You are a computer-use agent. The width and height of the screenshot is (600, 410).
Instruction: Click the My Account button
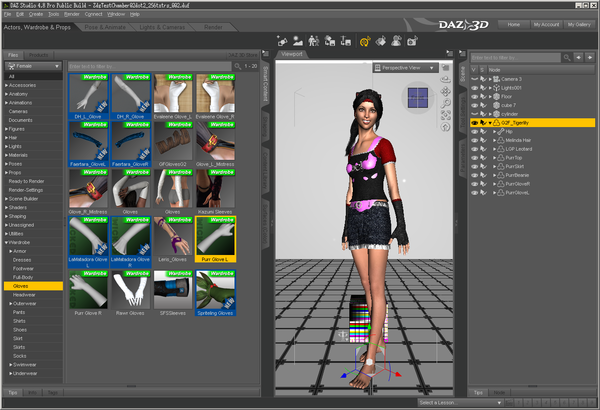pyautogui.click(x=546, y=25)
